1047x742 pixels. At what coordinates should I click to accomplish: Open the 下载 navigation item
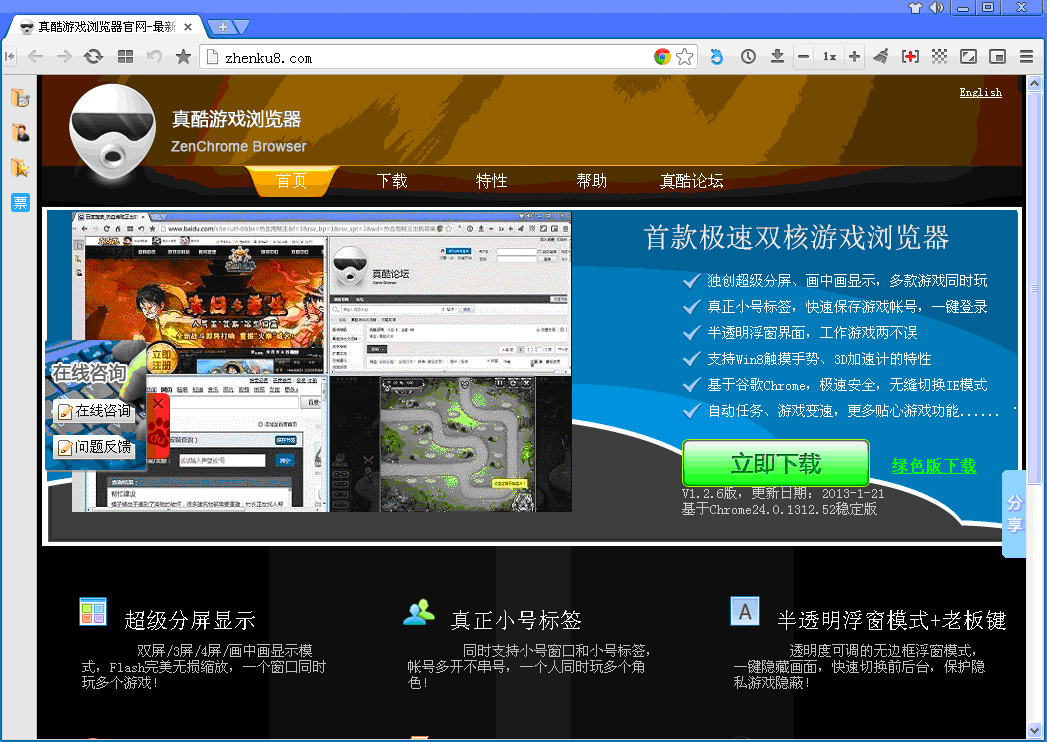coord(392,180)
